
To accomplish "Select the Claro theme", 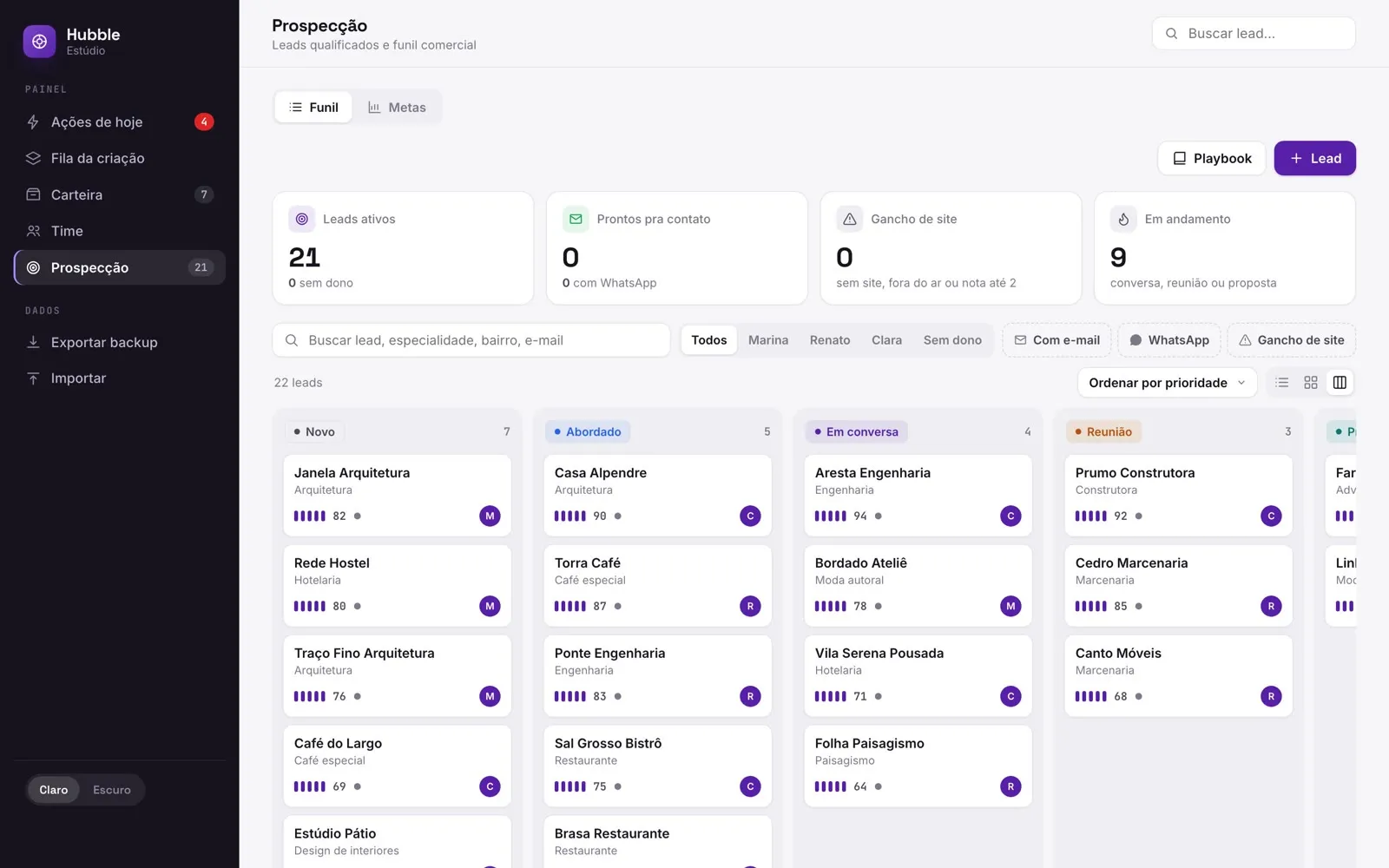I will coord(53,790).
